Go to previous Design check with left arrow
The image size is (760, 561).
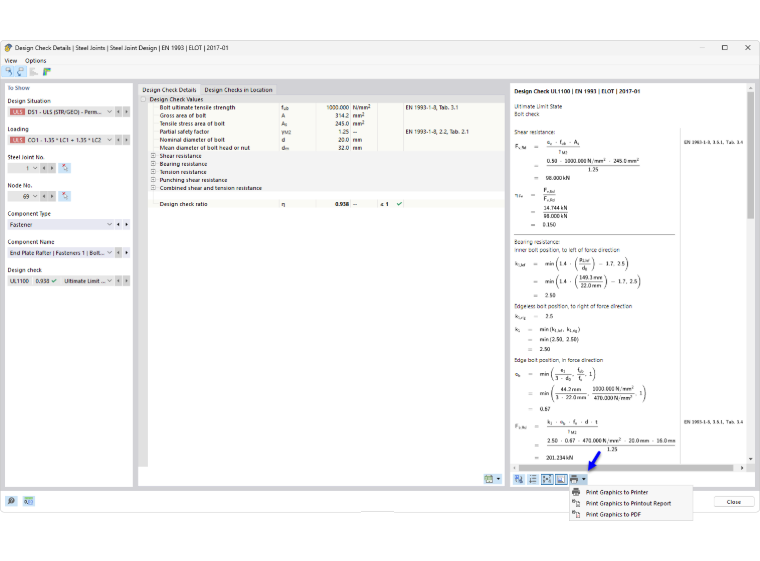pos(118,281)
